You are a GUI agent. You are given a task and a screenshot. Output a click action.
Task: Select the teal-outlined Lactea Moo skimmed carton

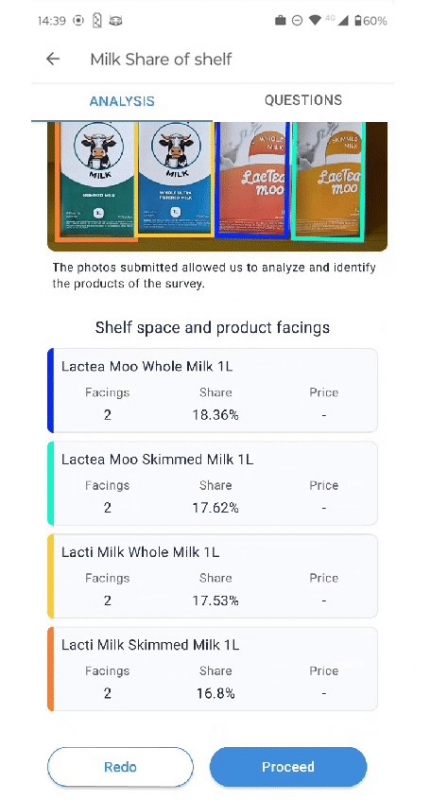328,181
